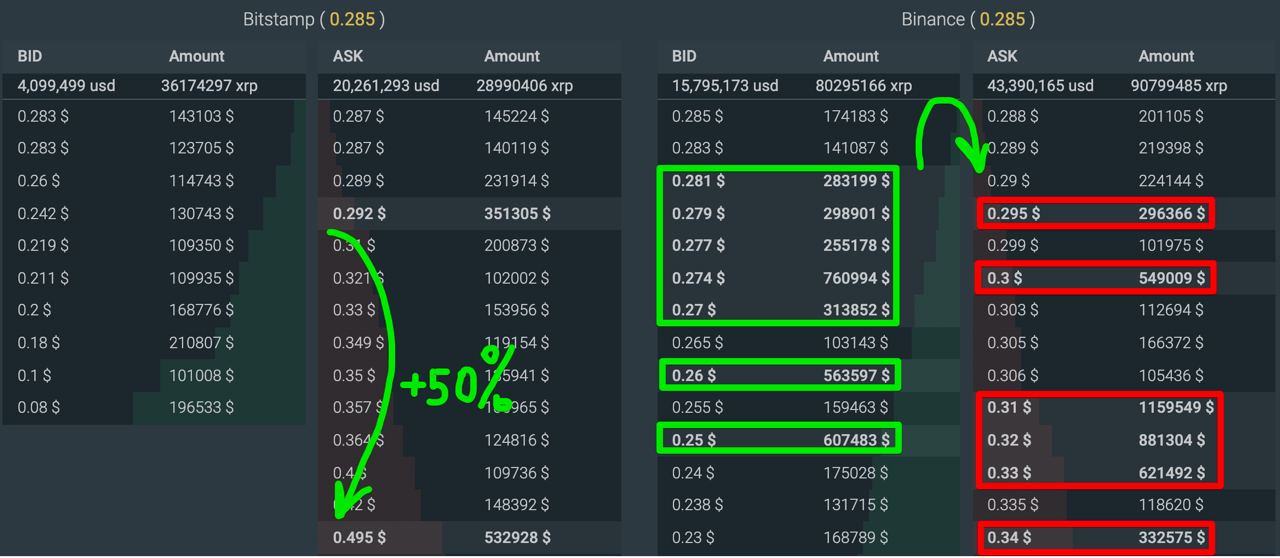
Task: Click the Amount header above 36174297 xrp
Action: pos(197,56)
